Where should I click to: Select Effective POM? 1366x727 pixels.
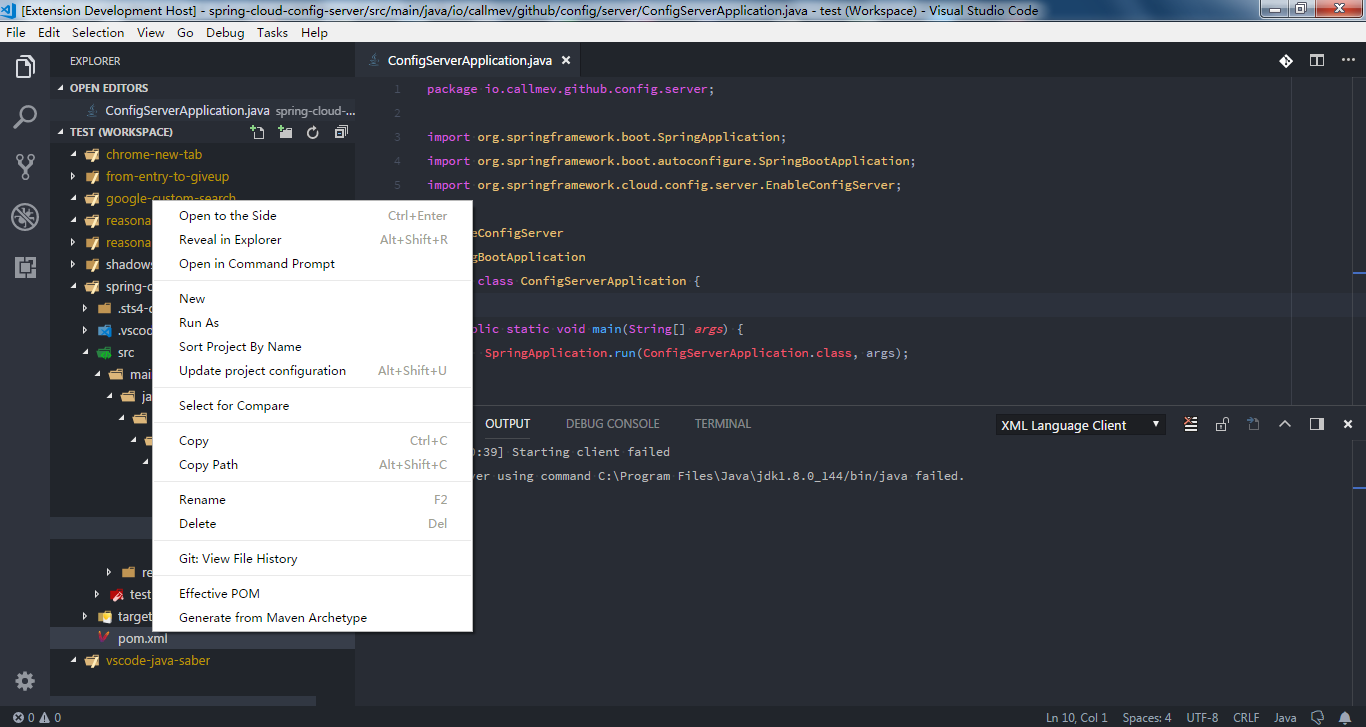pyautogui.click(x=312, y=593)
